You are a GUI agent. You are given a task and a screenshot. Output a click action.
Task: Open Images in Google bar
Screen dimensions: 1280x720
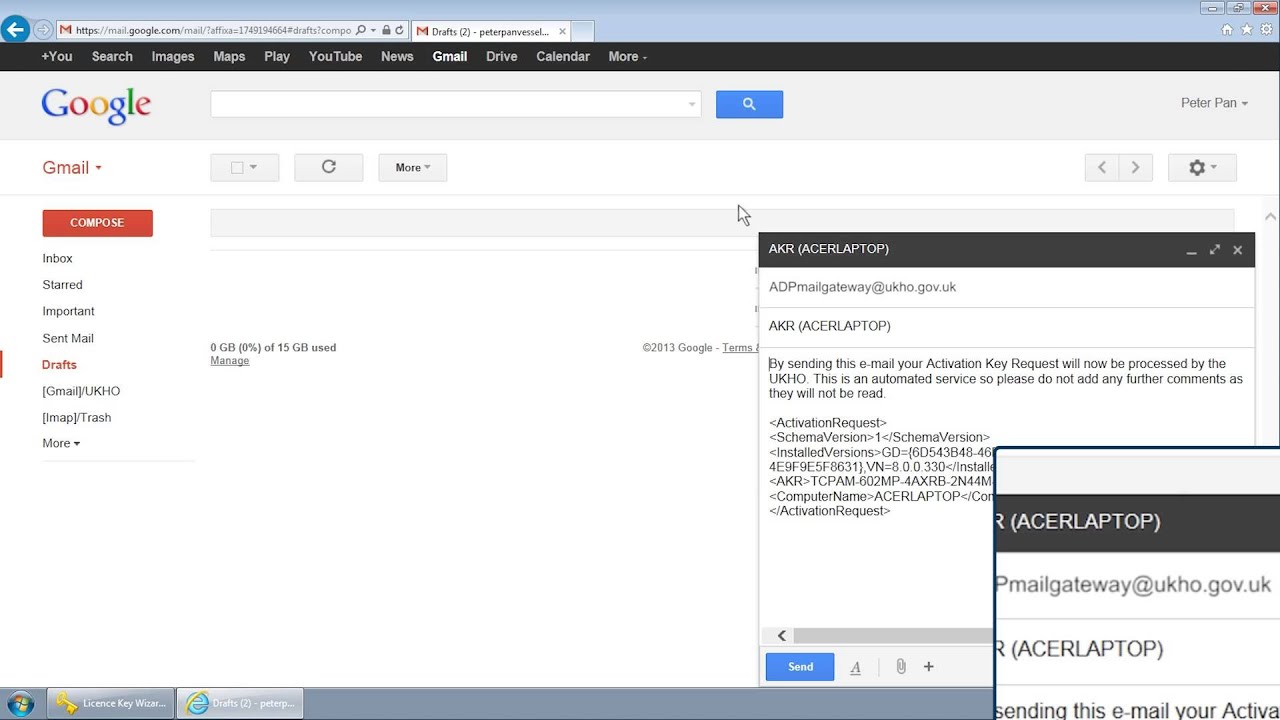[173, 57]
